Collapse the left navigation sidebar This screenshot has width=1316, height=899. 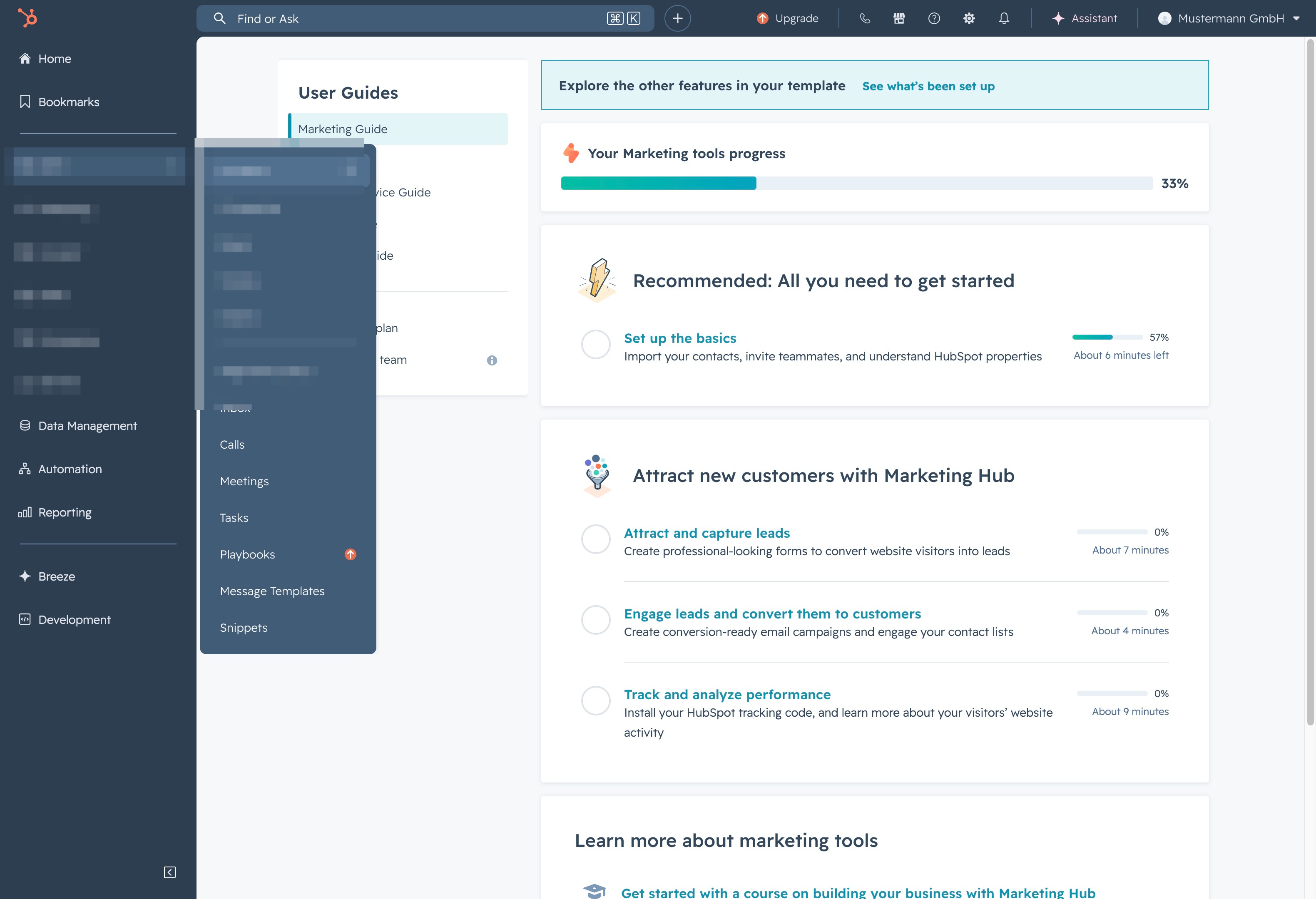[170, 872]
